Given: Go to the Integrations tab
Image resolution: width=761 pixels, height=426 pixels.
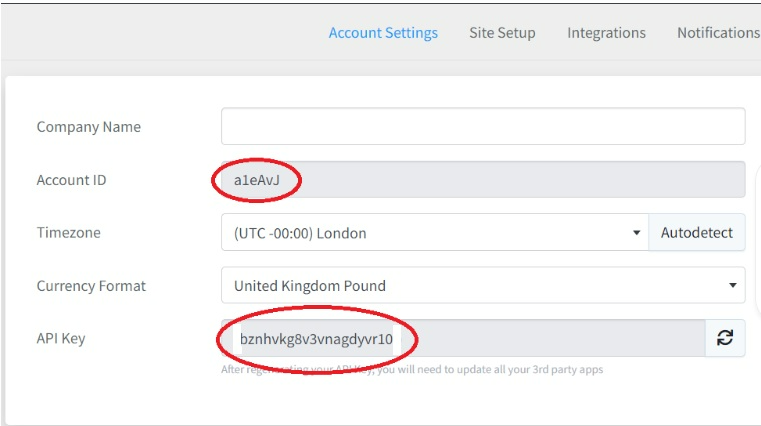Looking at the screenshot, I should pos(606,33).
